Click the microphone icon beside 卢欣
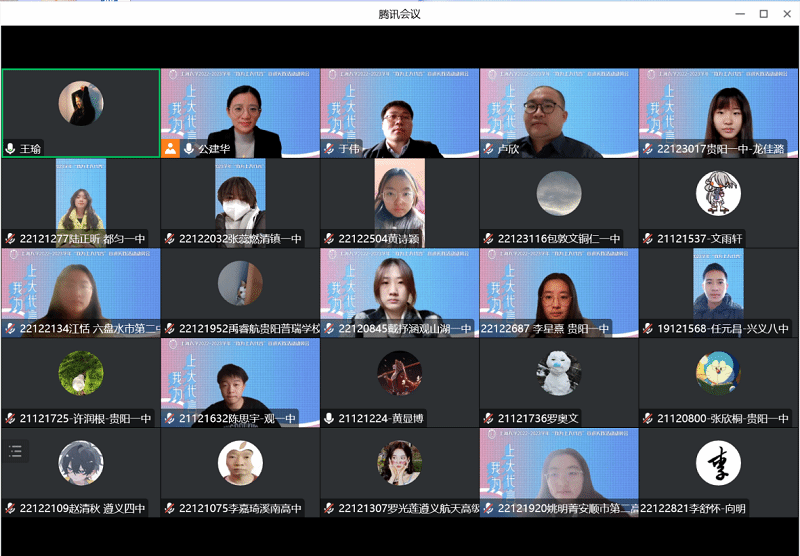This screenshot has width=800, height=556. tap(489, 148)
